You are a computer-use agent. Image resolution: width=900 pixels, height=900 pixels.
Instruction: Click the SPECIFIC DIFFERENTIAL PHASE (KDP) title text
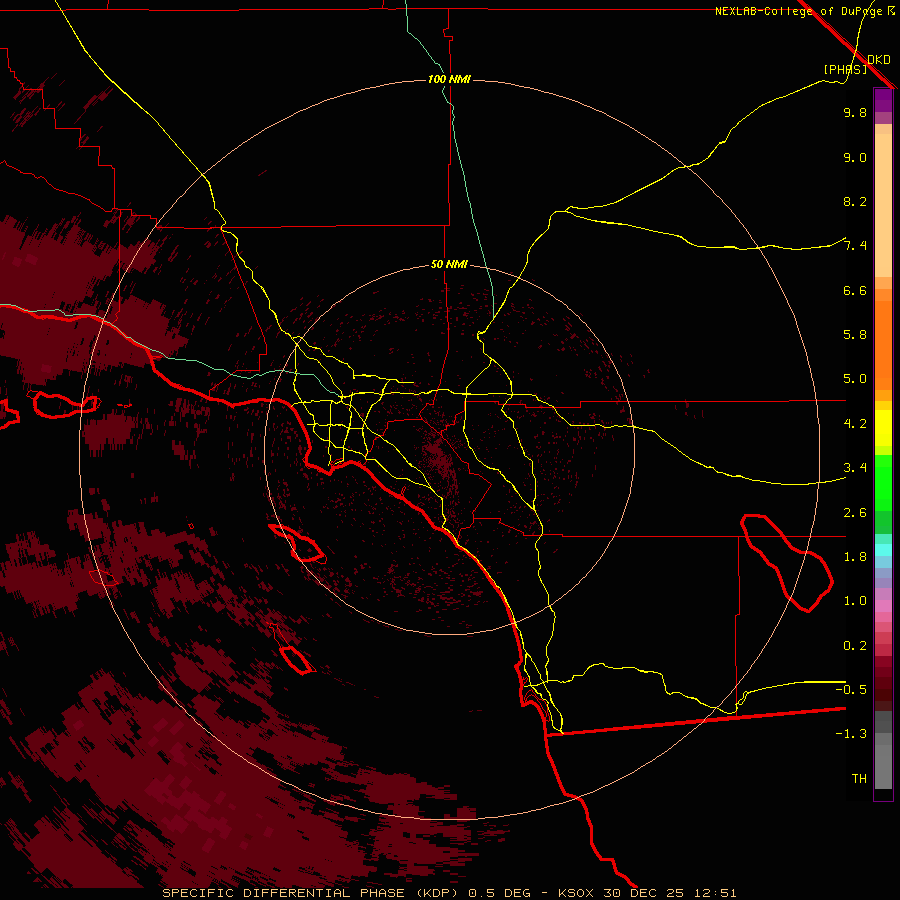[x=312, y=893]
